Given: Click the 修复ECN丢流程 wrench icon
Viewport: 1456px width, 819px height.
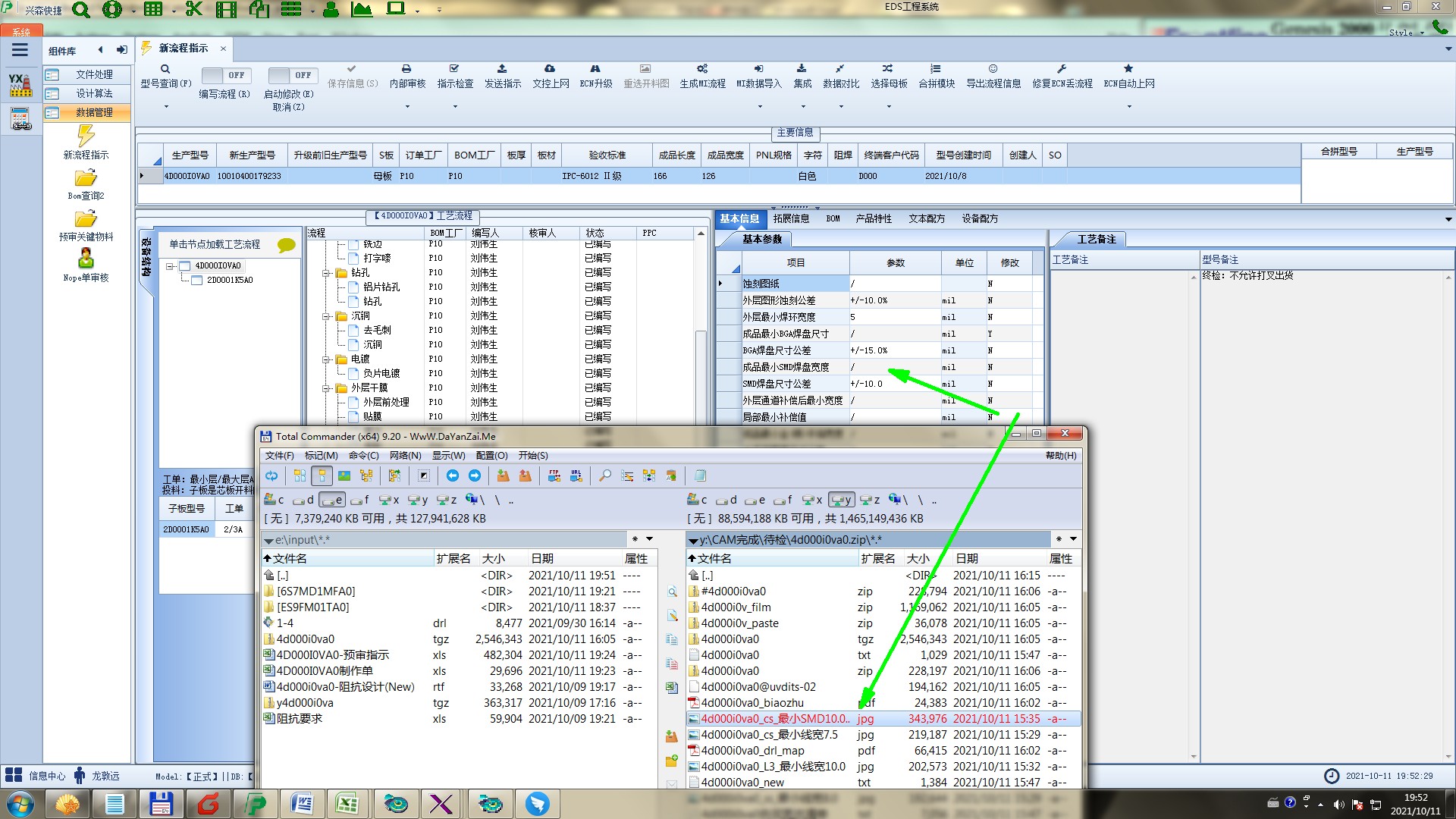Looking at the screenshot, I should pos(1062,69).
